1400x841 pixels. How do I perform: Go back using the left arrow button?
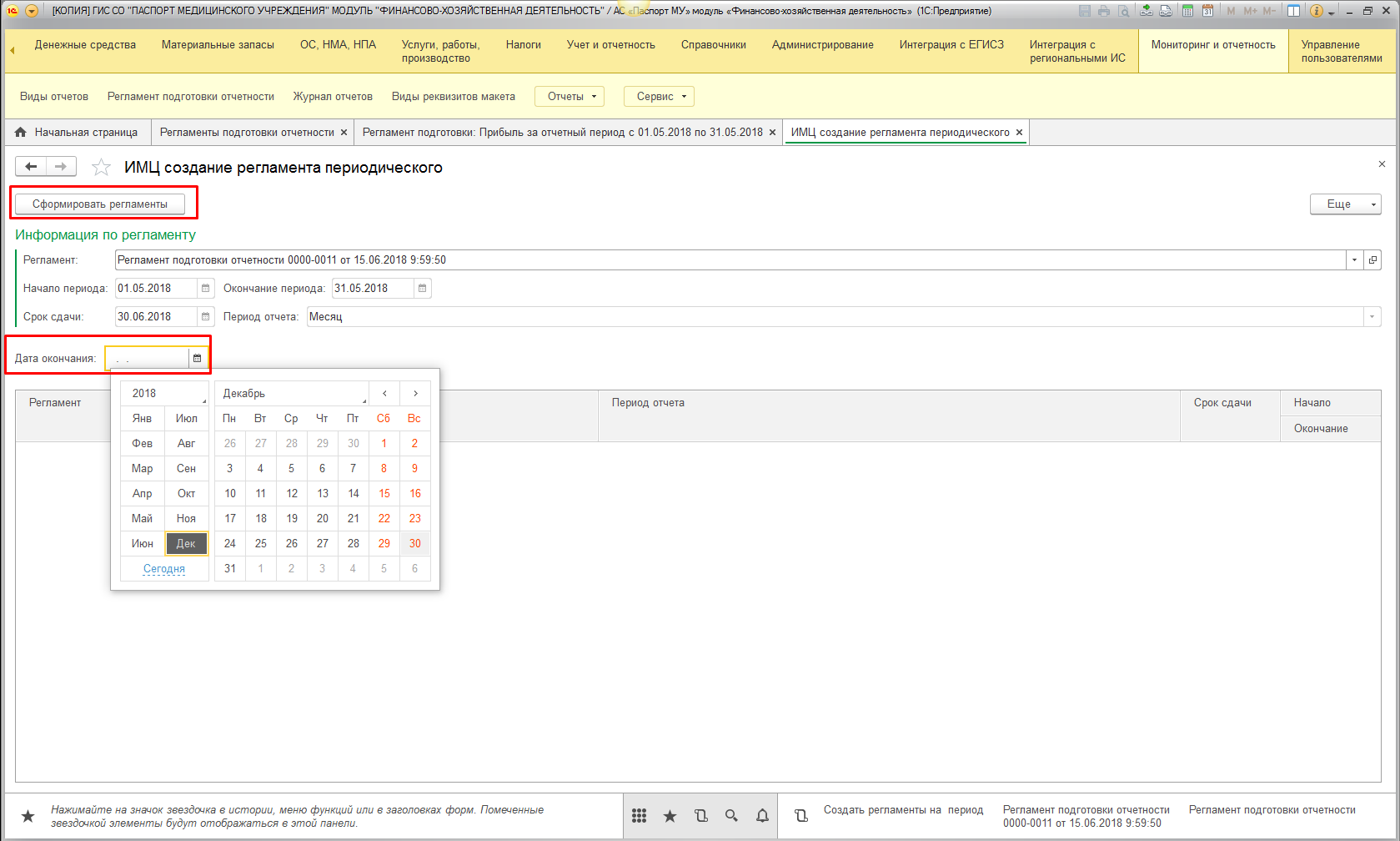pos(31,167)
